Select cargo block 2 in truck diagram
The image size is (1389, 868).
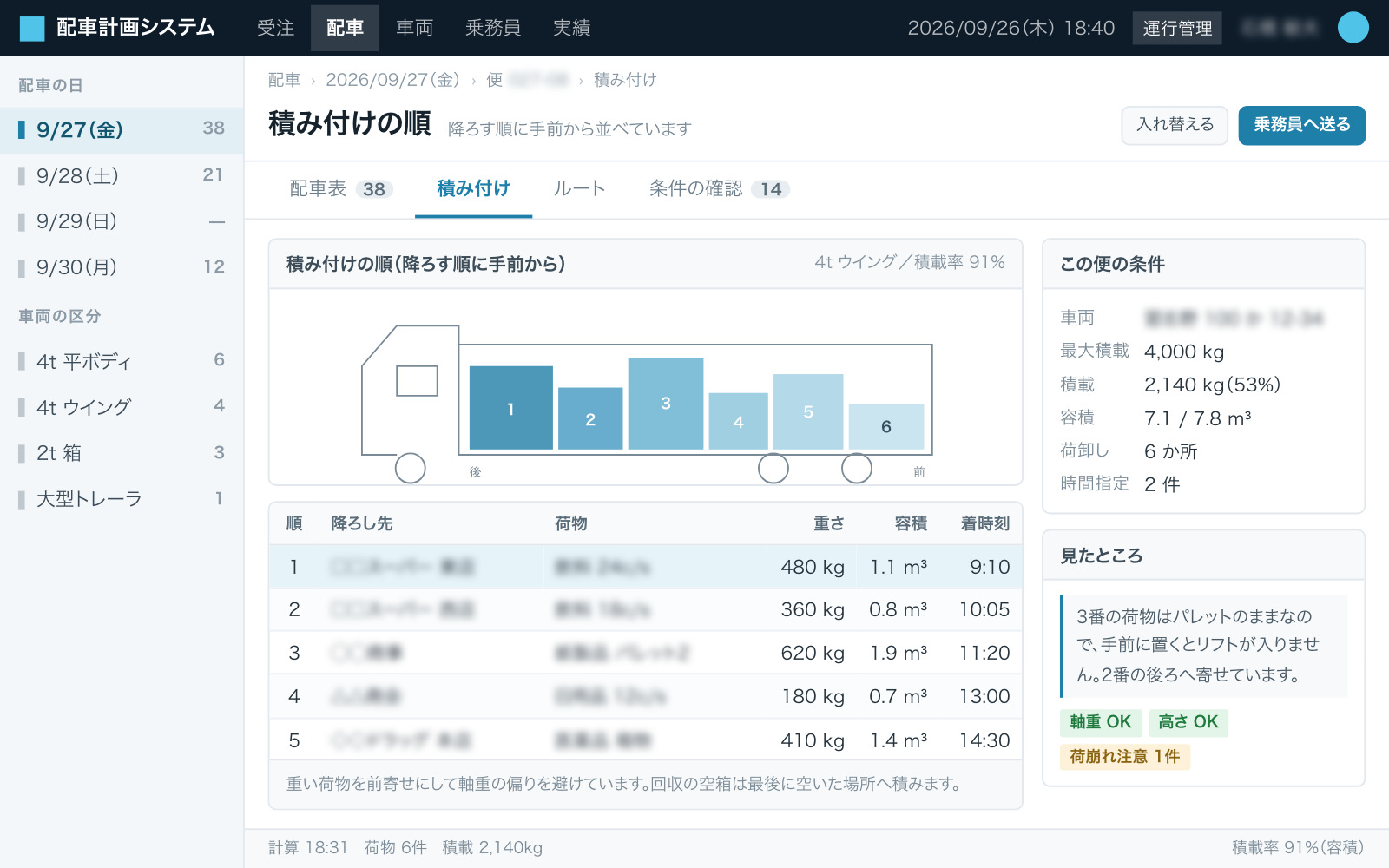590,418
